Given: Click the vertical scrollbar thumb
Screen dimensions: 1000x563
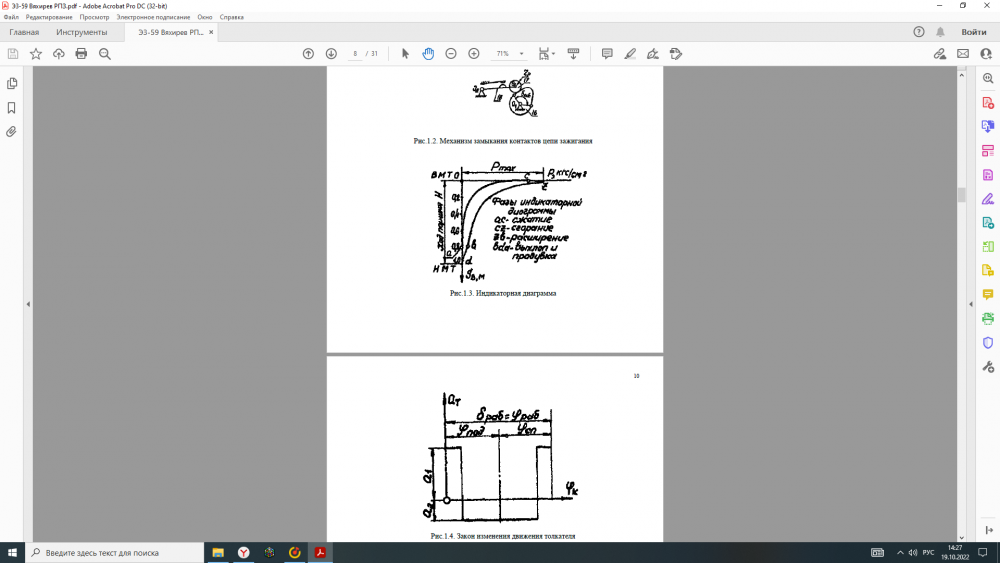Looking at the screenshot, I should tap(962, 195).
